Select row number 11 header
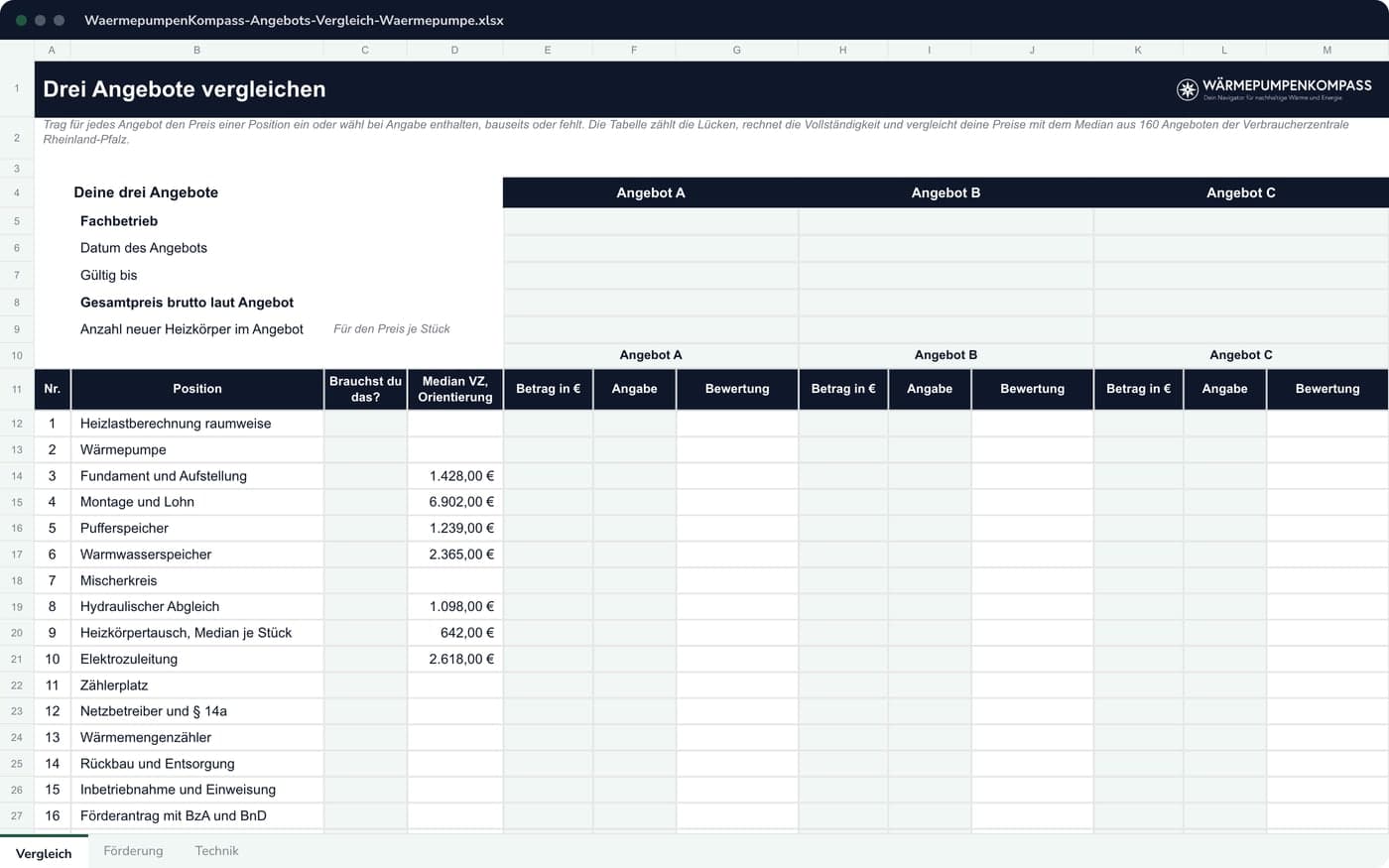 tap(17, 389)
